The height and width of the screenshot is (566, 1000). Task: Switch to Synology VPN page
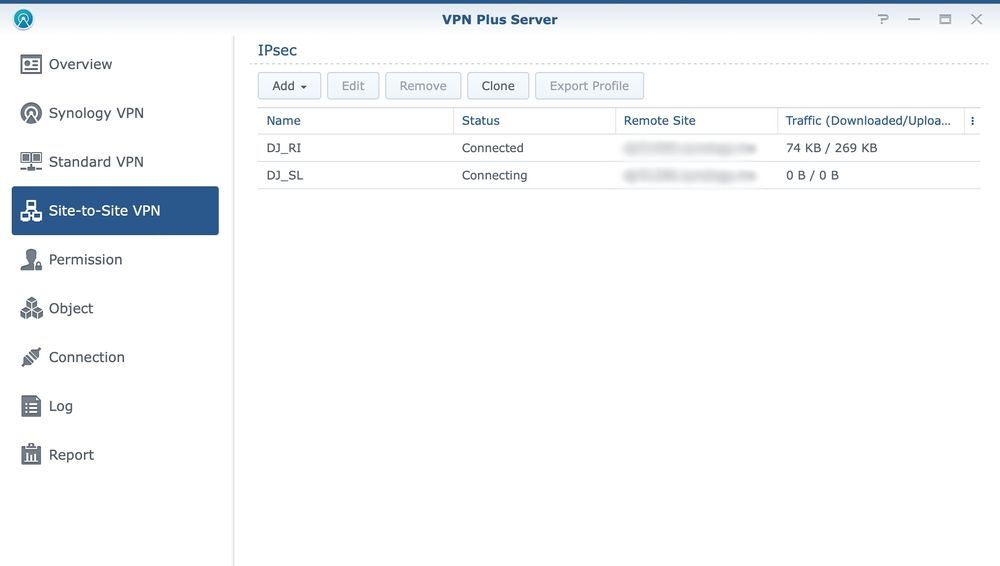tap(115, 113)
